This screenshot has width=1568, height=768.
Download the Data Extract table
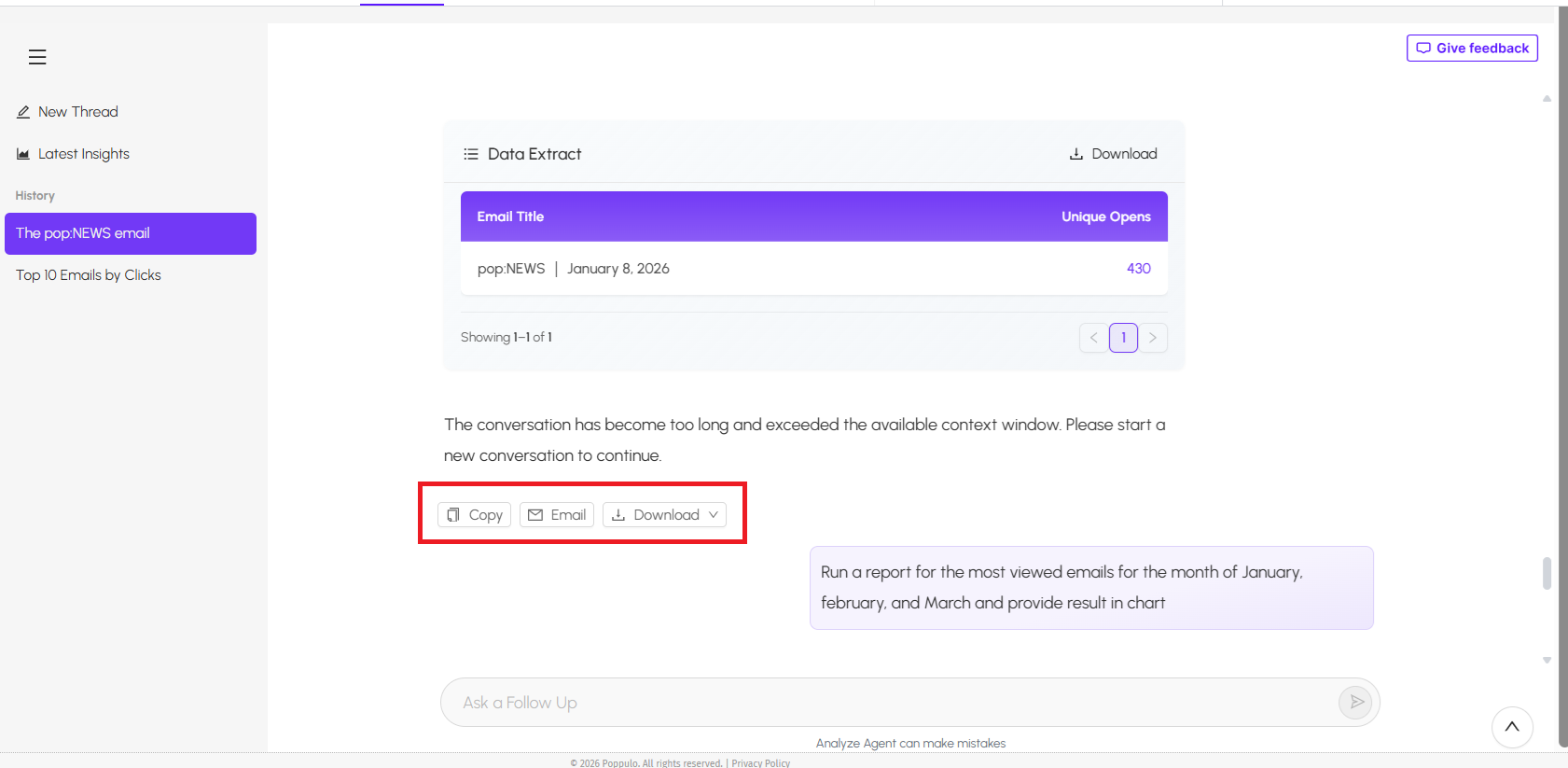[1113, 154]
